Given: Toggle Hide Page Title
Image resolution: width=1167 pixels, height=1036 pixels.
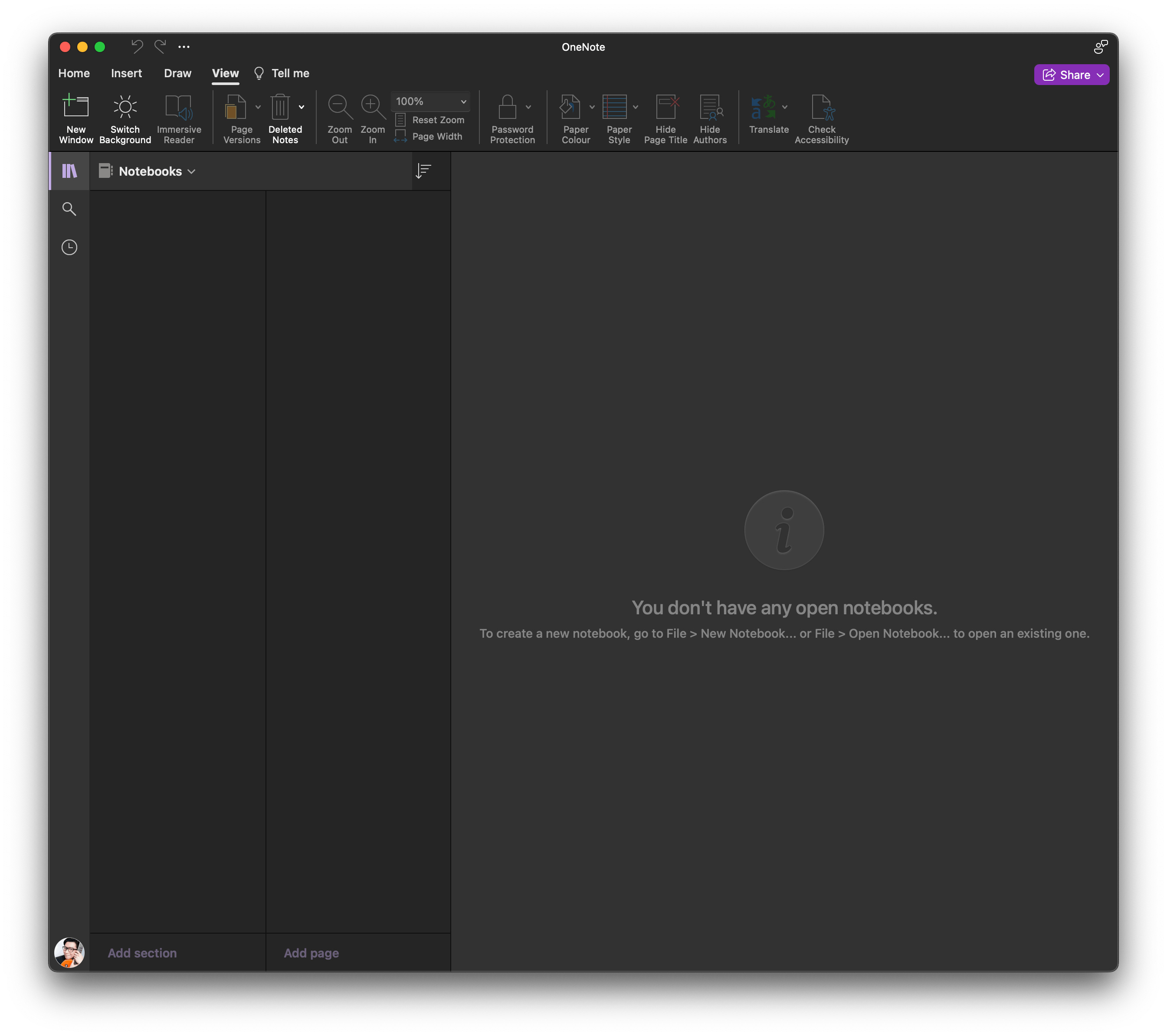Looking at the screenshot, I should [x=665, y=107].
